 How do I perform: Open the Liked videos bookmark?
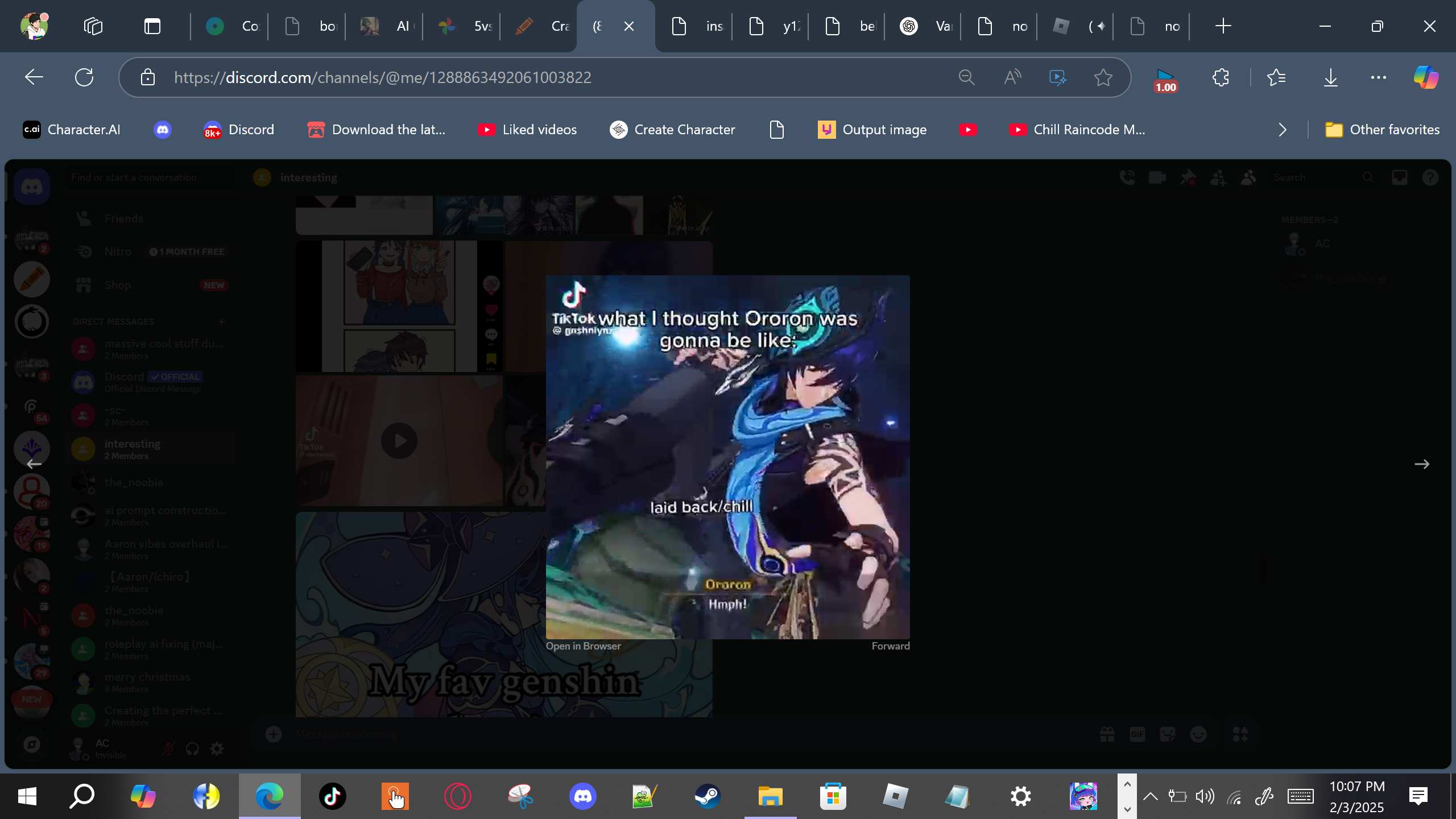(527, 130)
